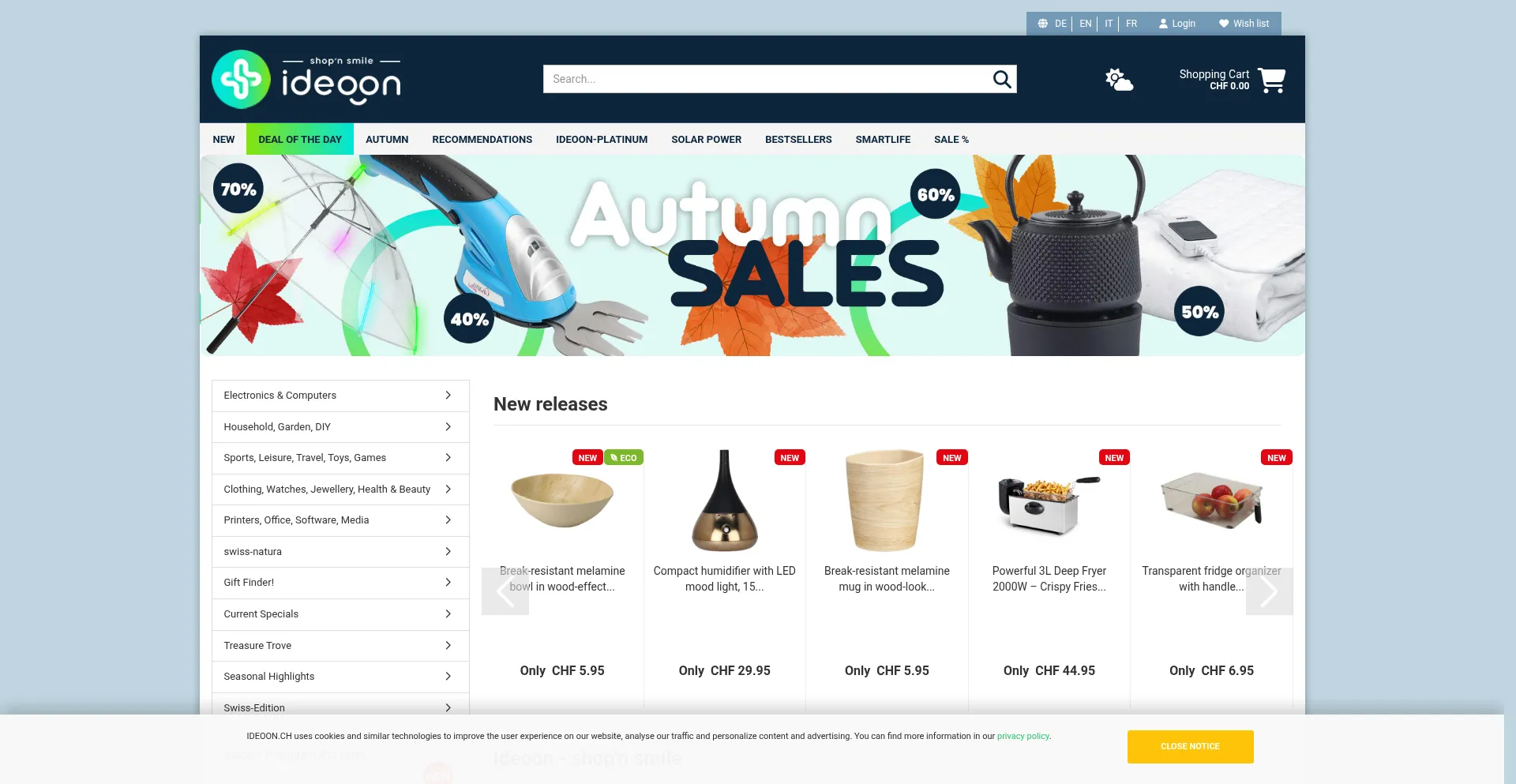Open the privacy policy link
1516x784 pixels.
point(1023,736)
